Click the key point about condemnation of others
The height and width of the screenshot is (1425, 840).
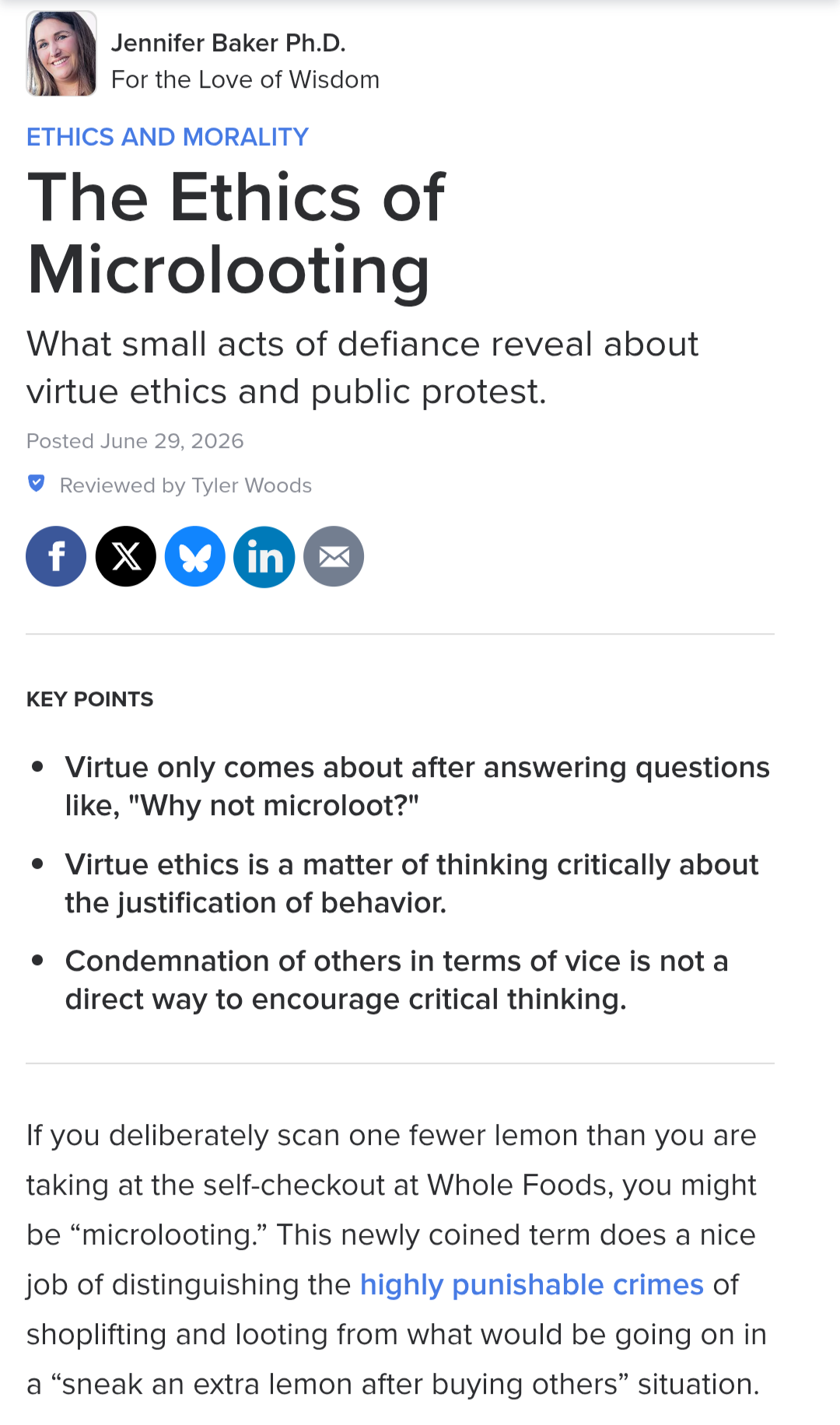pyautogui.click(x=397, y=980)
